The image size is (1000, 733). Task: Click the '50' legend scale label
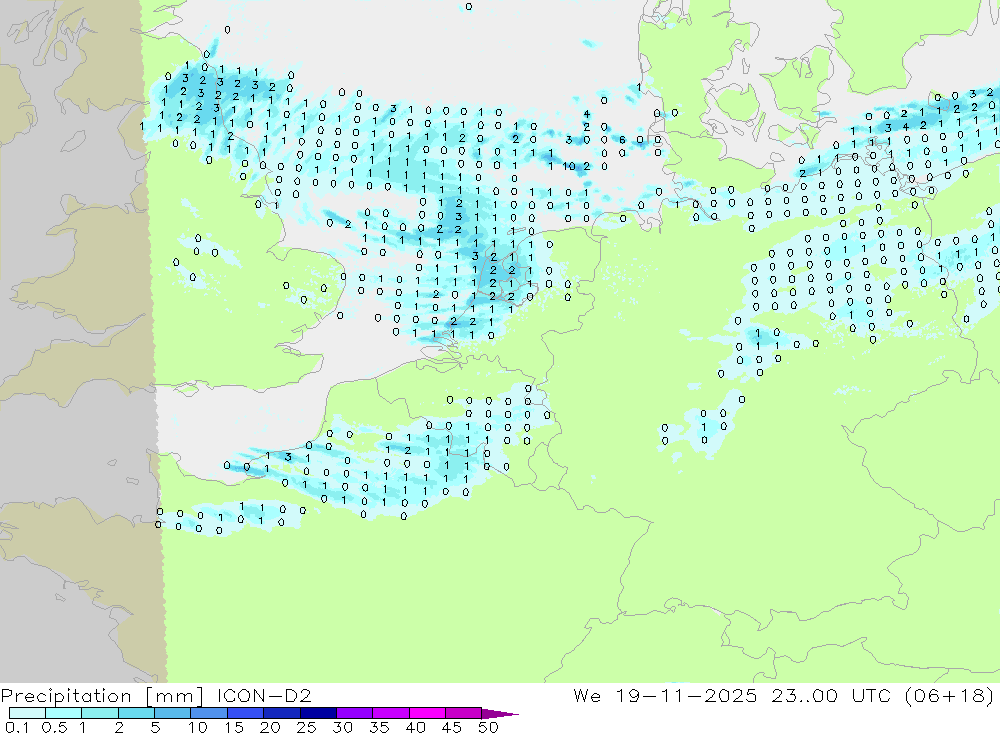click(488, 727)
